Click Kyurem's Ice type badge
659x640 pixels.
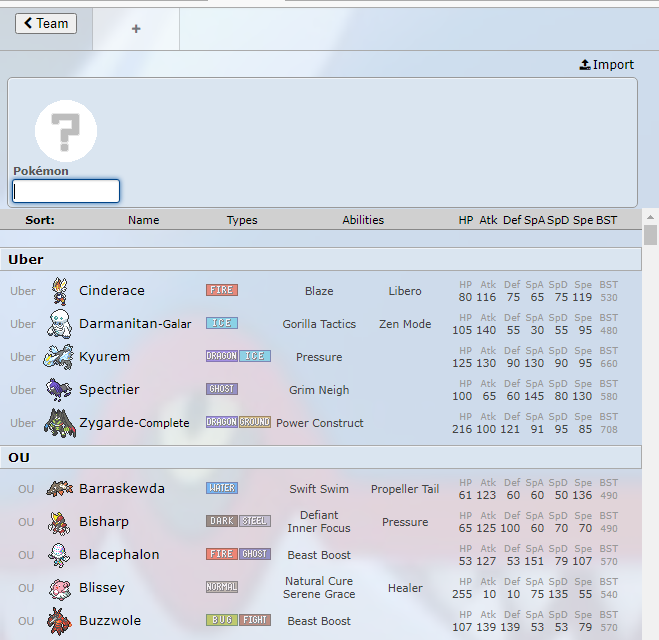pyautogui.click(x=255, y=356)
